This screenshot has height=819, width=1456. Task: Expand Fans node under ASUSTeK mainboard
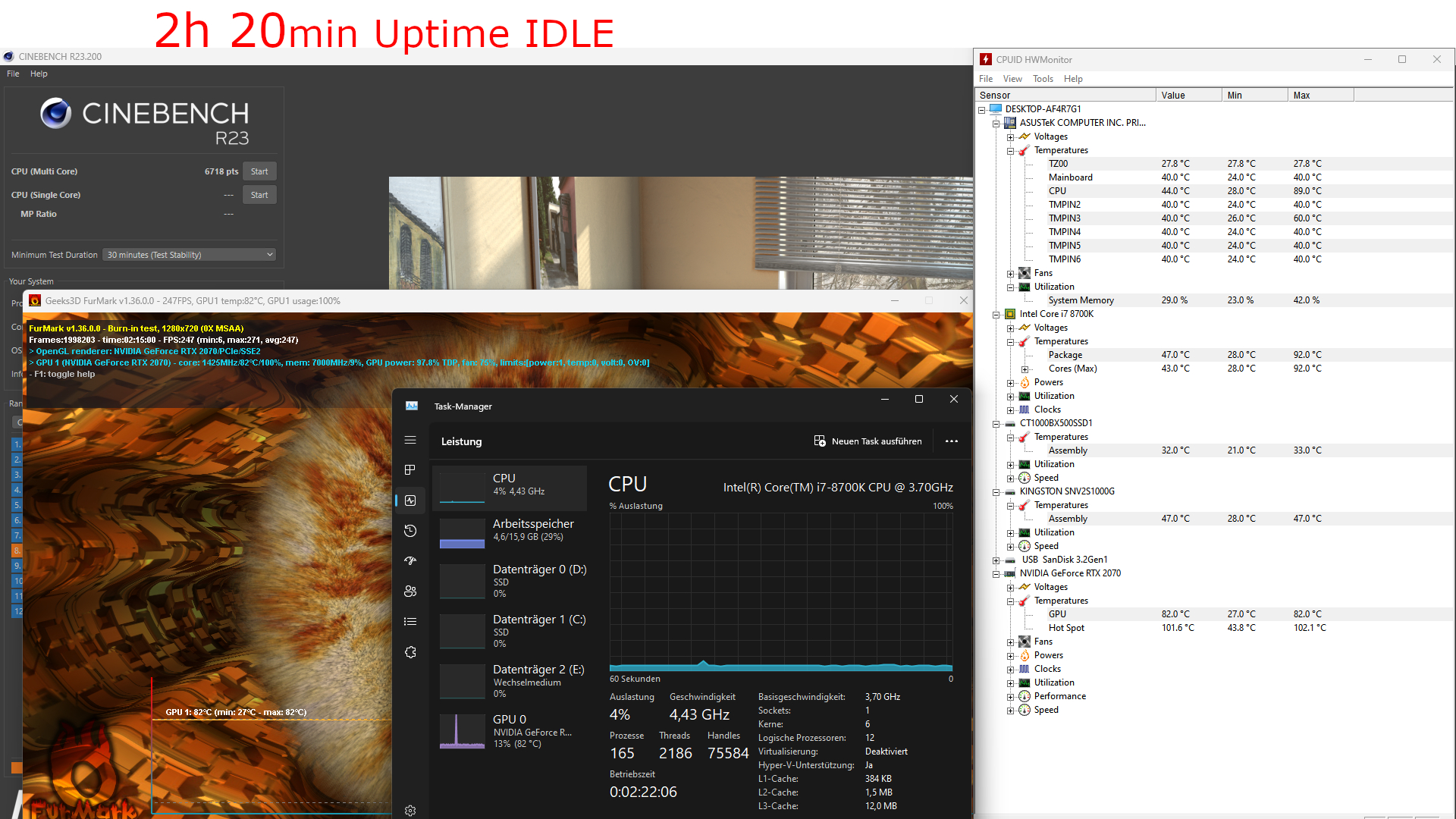(x=1010, y=274)
